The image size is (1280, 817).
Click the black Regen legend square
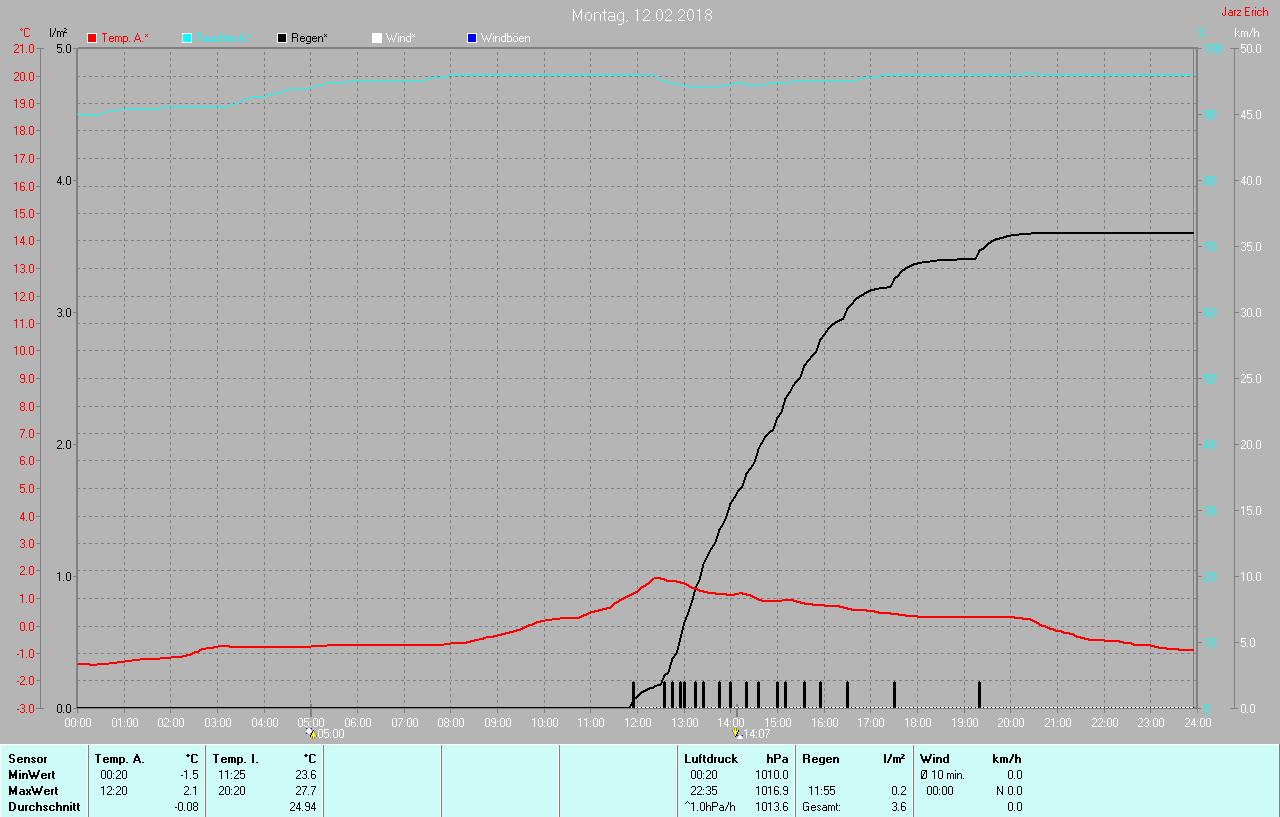[x=282, y=38]
